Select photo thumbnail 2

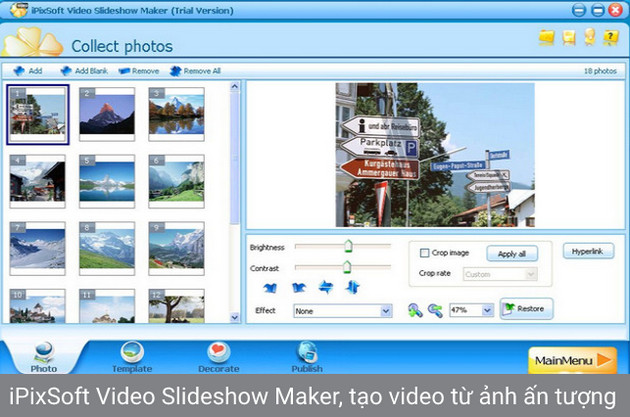(x=107, y=114)
